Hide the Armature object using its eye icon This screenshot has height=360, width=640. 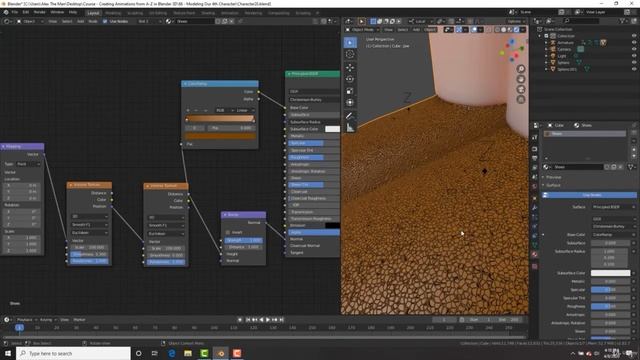pos(634,42)
